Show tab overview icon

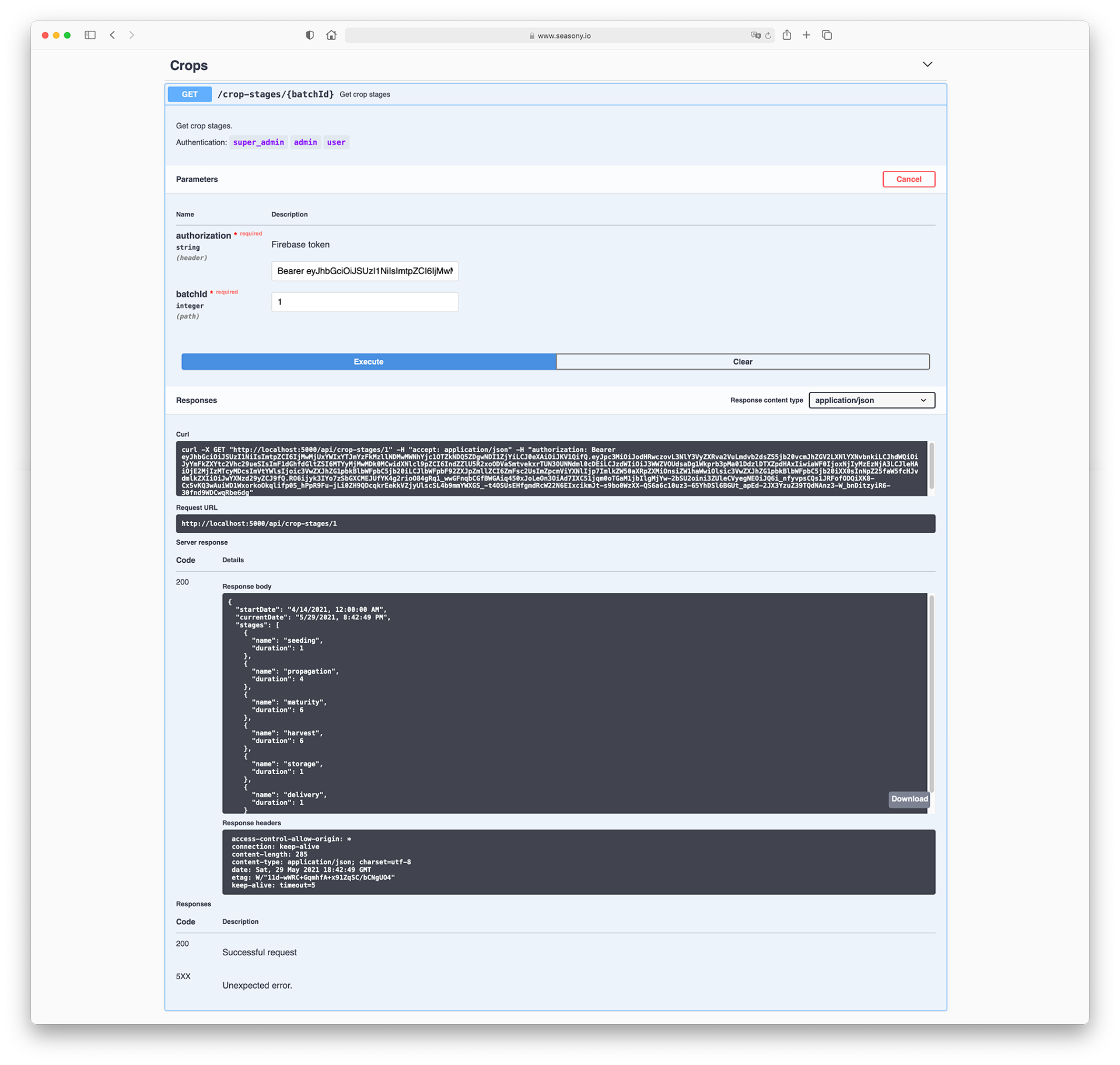pyautogui.click(x=827, y=35)
